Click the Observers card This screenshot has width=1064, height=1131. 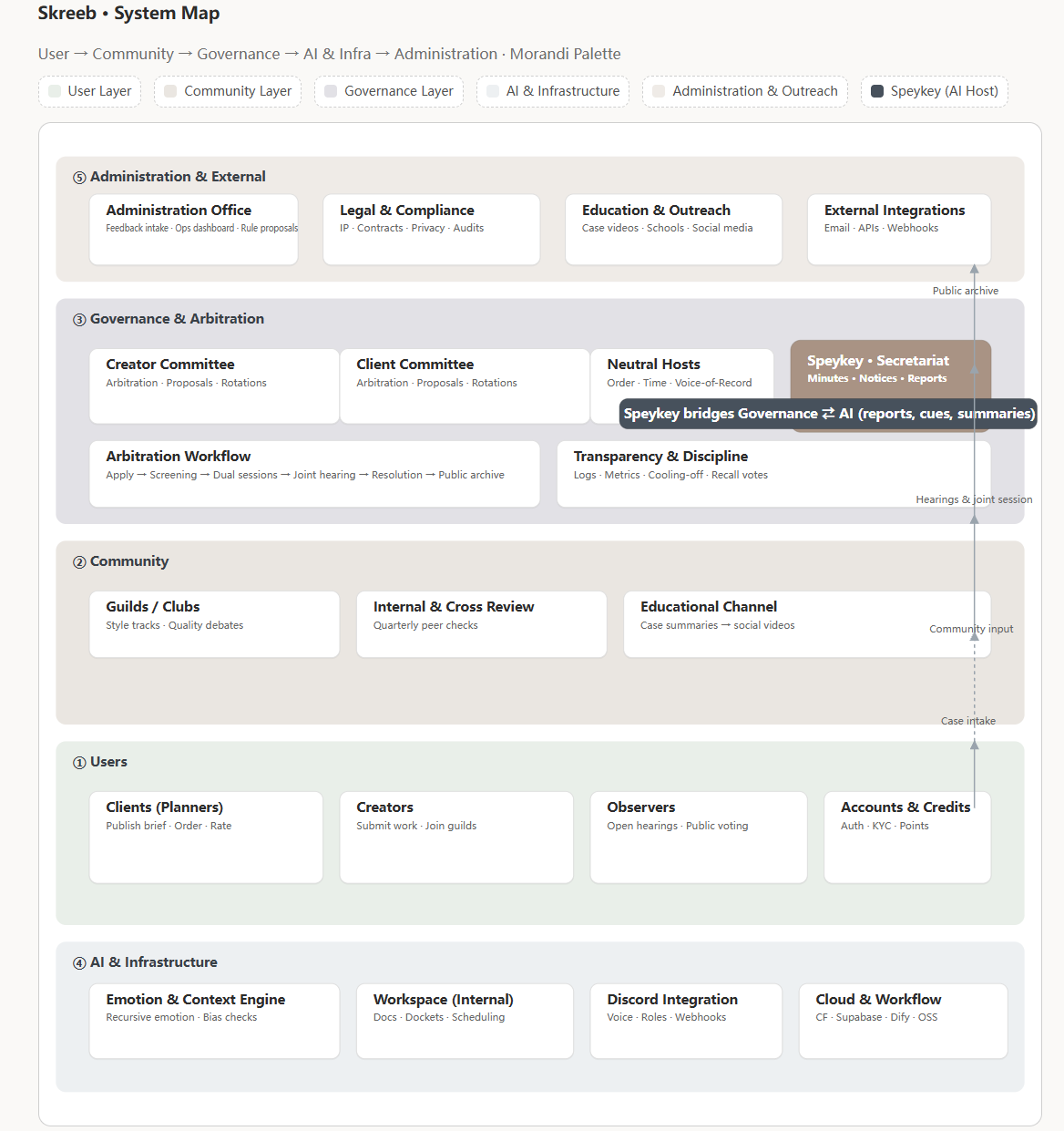[699, 838]
